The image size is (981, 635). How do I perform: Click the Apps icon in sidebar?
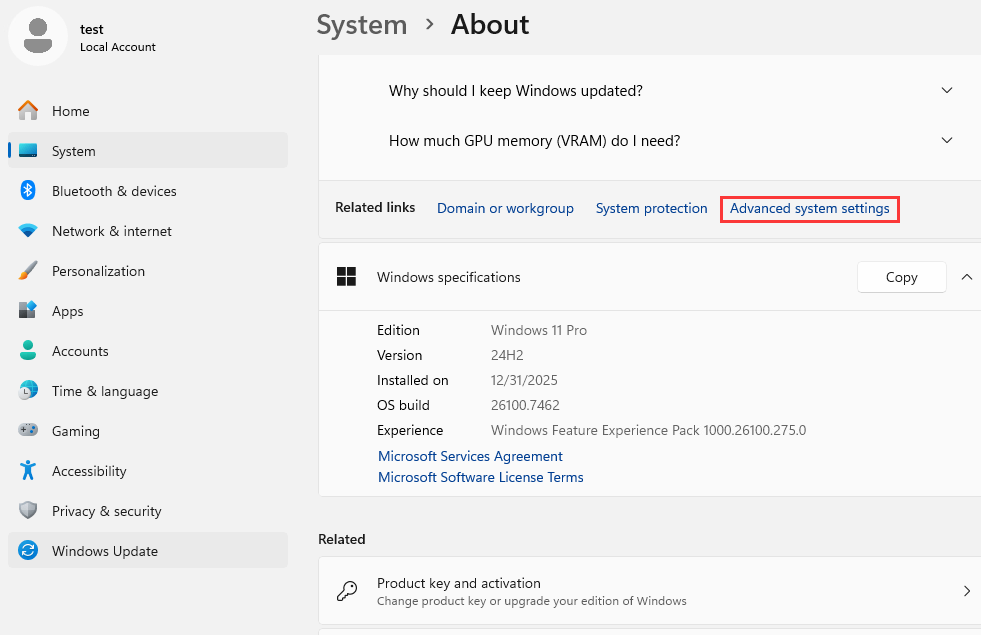click(28, 311)
